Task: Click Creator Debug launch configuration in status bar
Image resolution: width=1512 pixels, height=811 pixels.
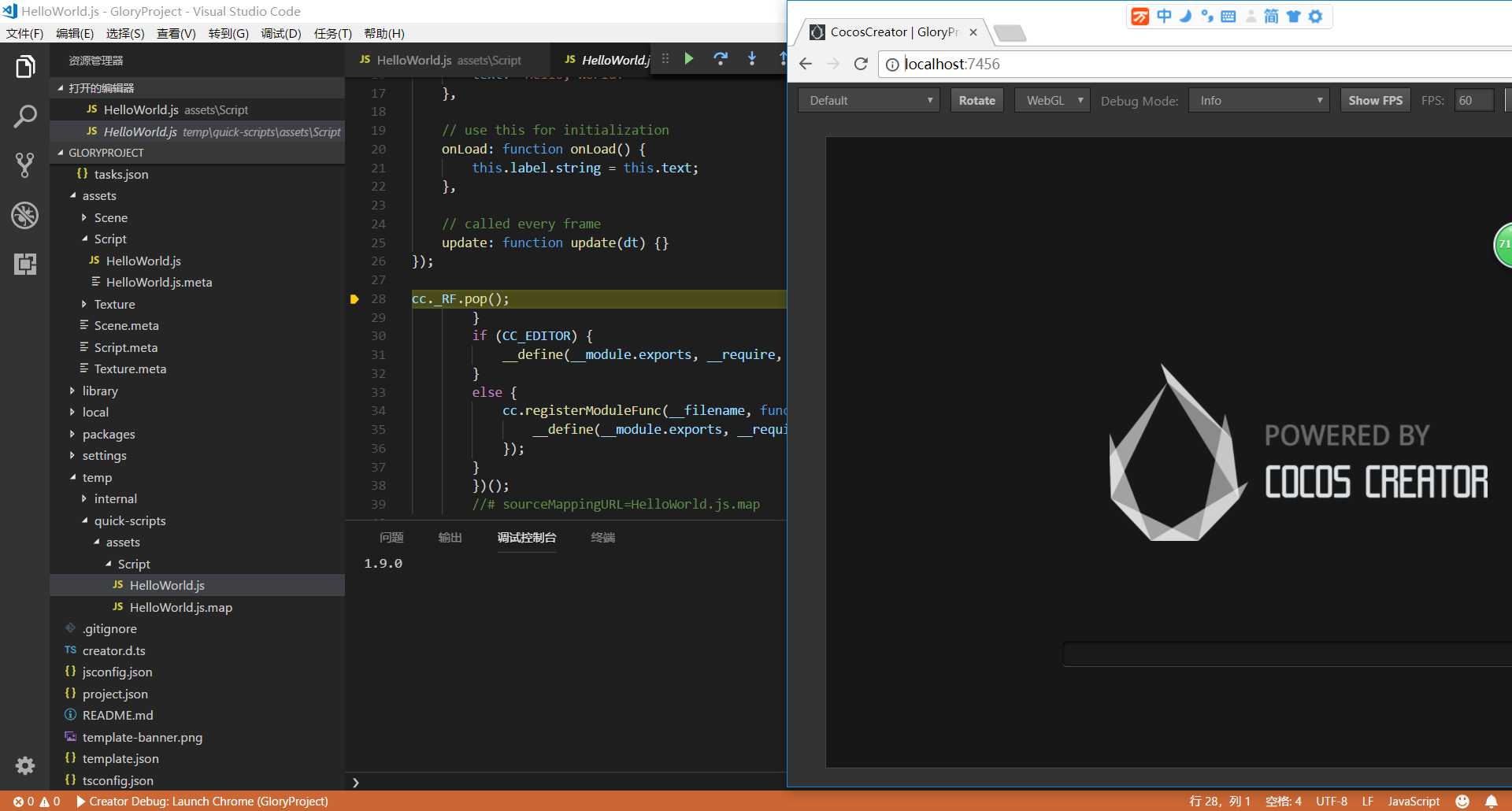Action: [x=202, y=802]
